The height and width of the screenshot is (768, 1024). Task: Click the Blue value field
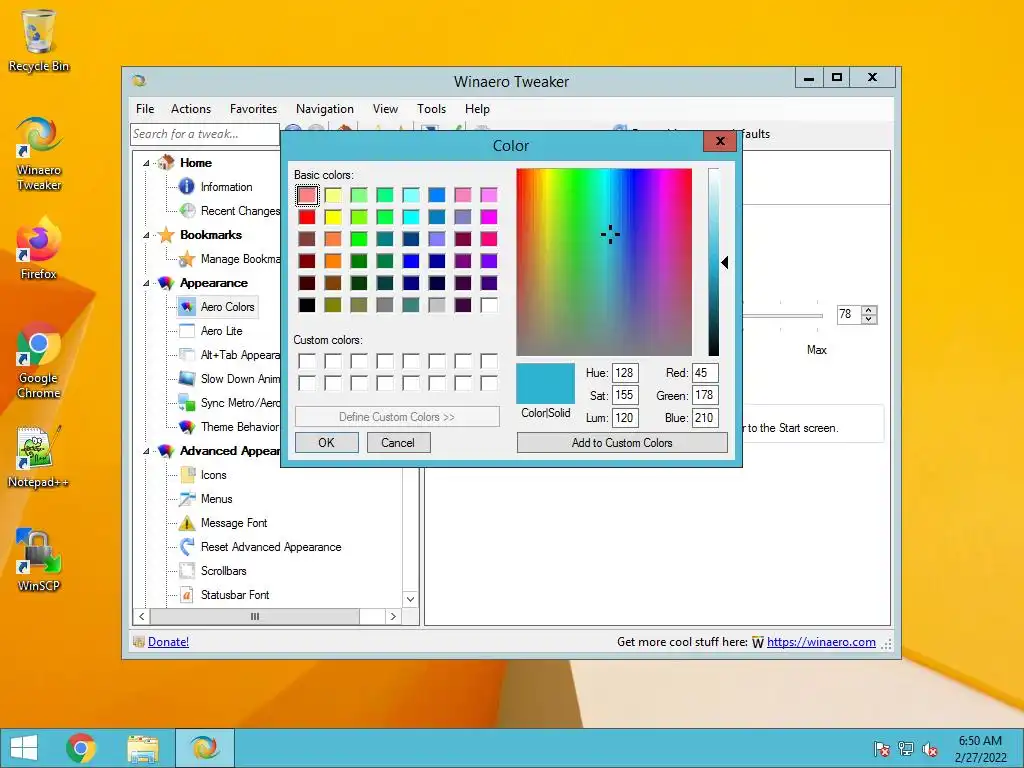pyautogui.click(x=705, y=418)
